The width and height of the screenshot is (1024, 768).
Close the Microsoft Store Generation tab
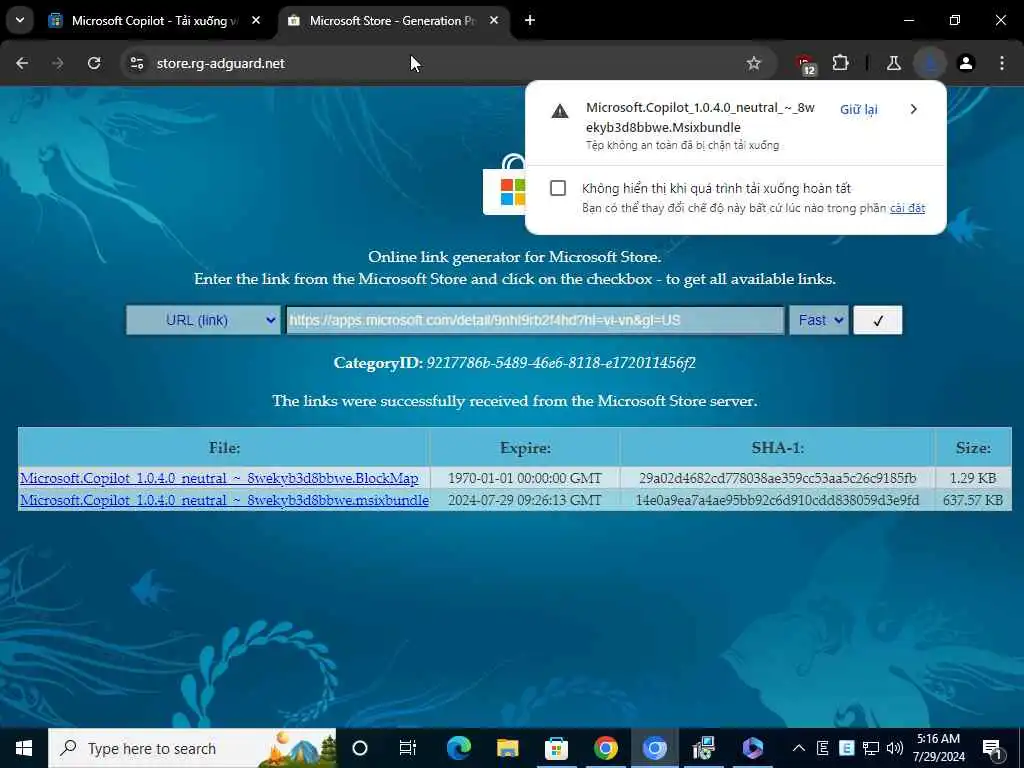click(494, 21)
